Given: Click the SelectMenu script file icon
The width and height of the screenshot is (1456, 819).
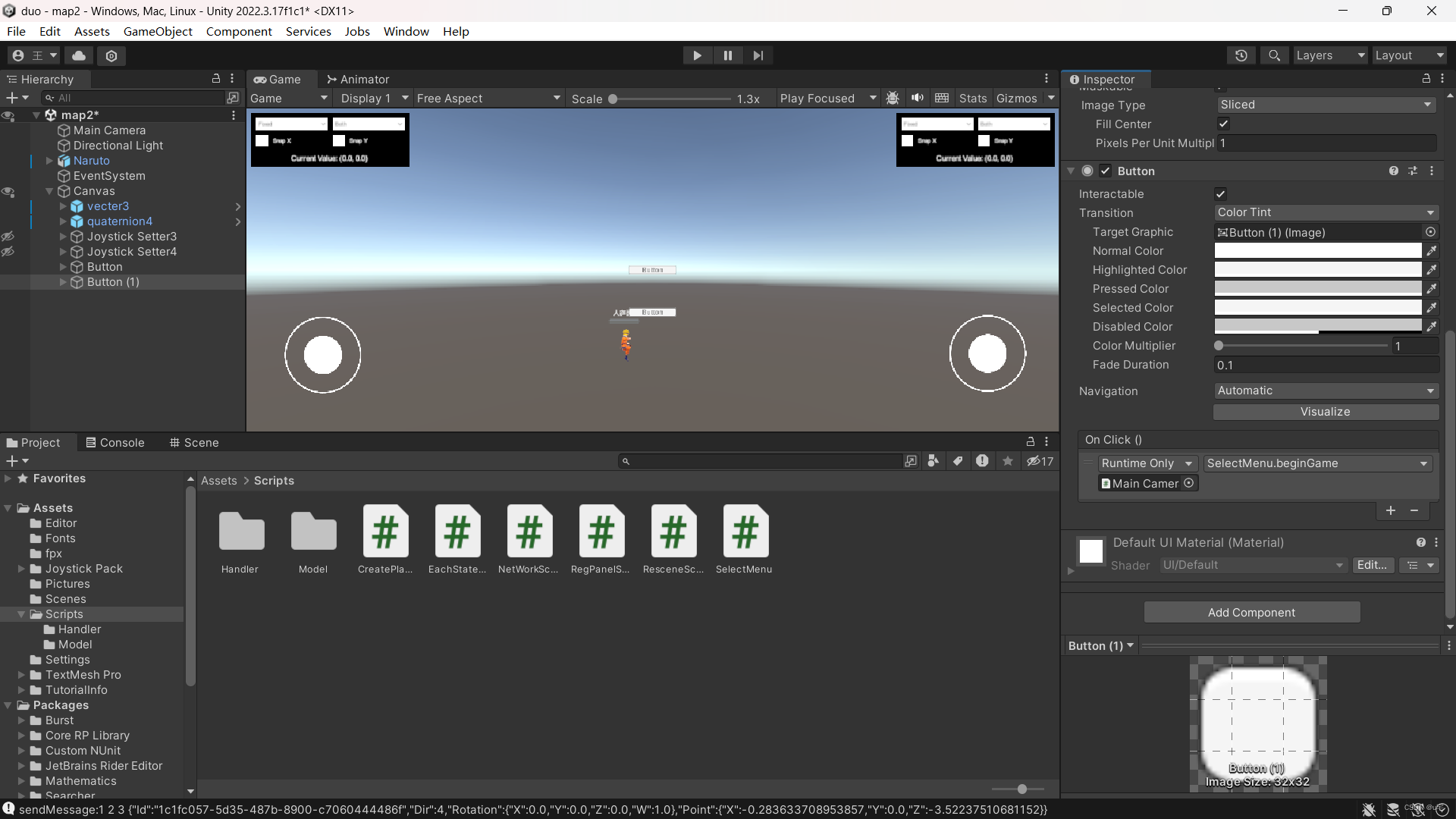Looking at the screenshot, I should click(745, 532).
